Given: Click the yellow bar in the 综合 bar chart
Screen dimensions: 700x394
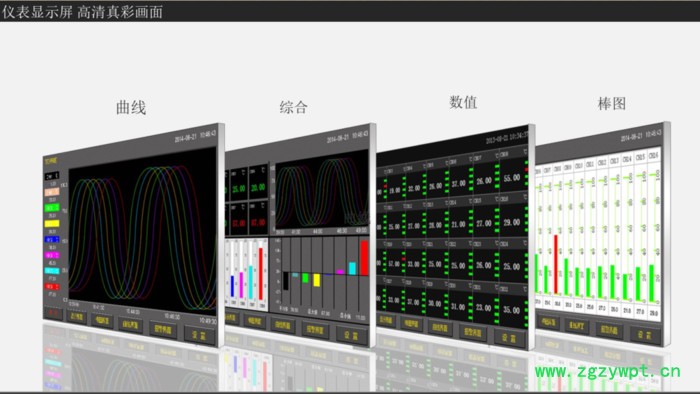Looking at the screenshot, I should click(317, 280).
